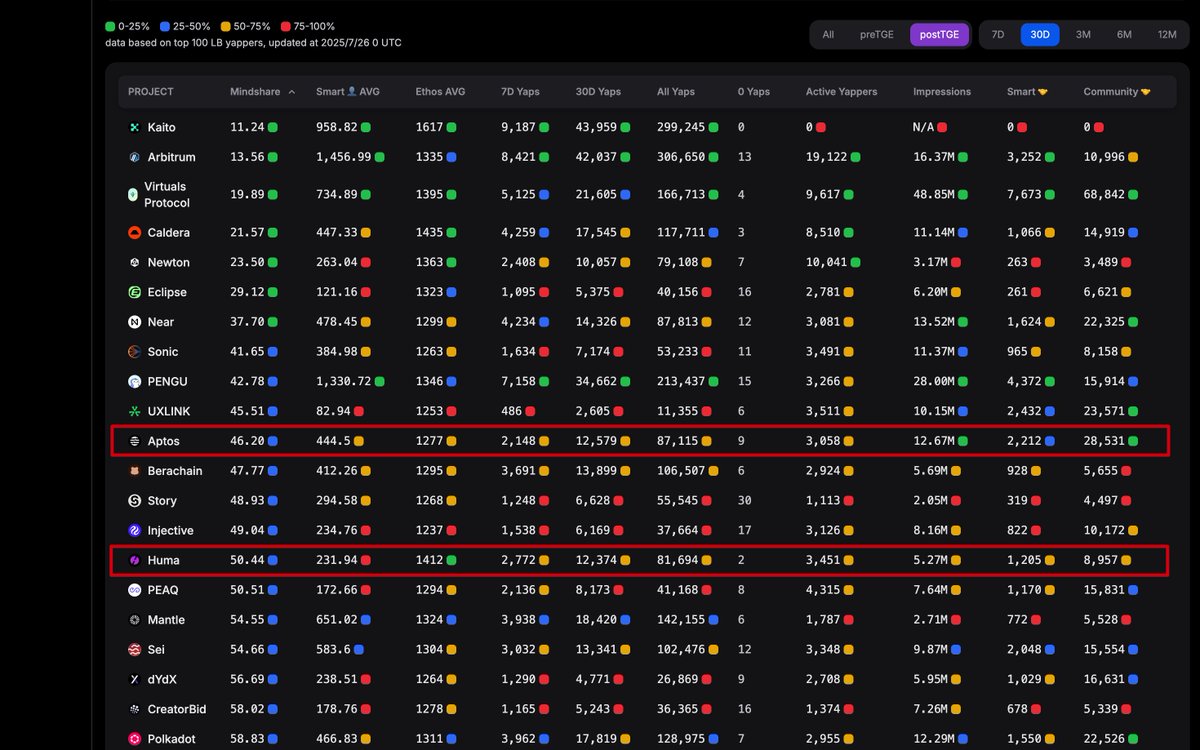Click the Arbitrum project logo icon
The height and width of the screenshot is (750, 1200).
[134, 158]
